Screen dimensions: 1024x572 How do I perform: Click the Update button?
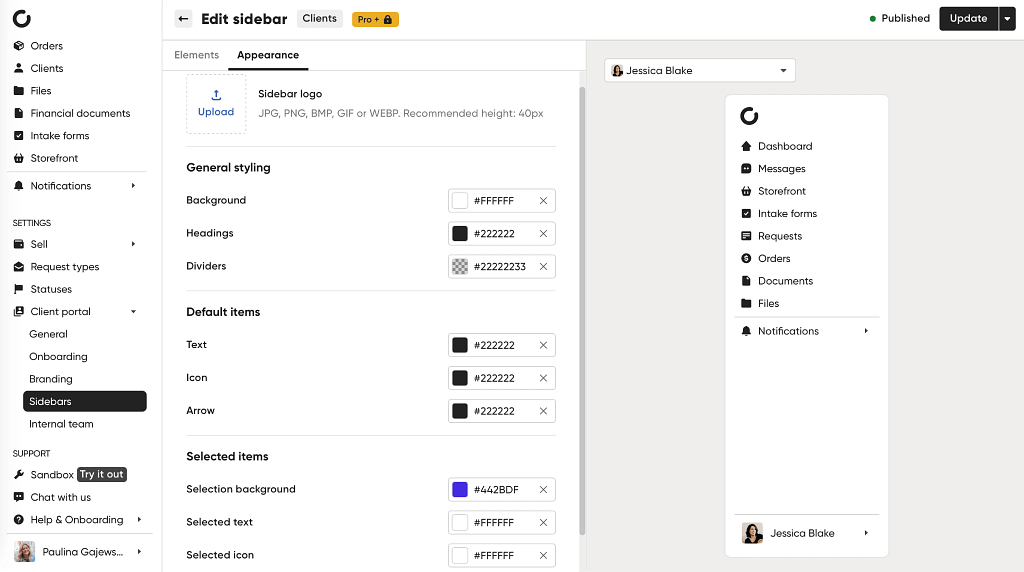[x=968, y=19]
